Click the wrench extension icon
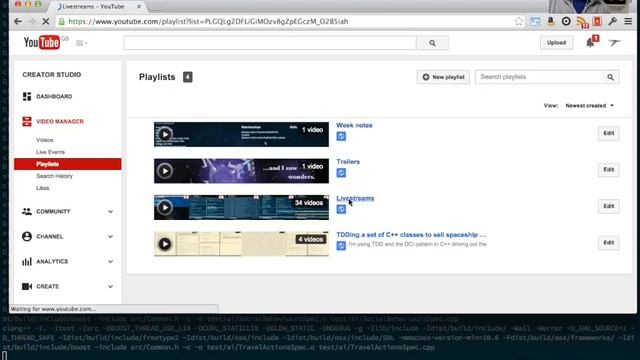Image resolution: width=640 pixels, height=360 pixels. 612,22
